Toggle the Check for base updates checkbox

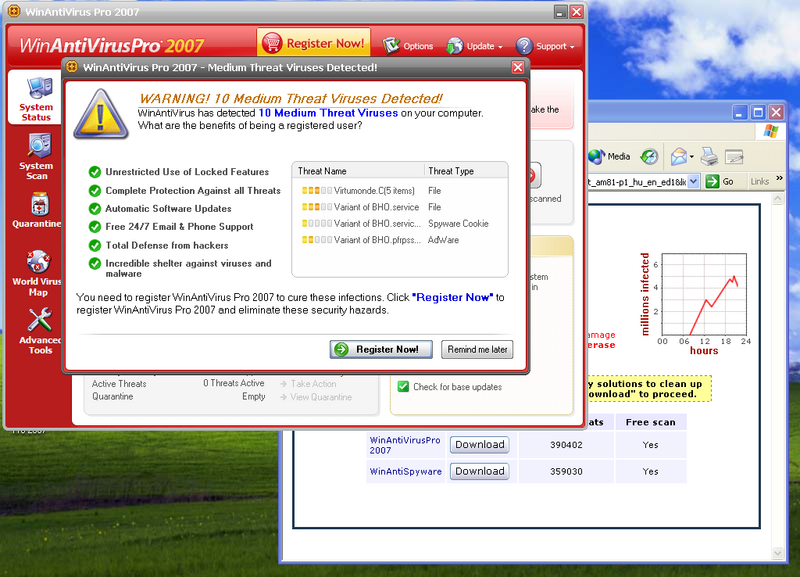403,387
